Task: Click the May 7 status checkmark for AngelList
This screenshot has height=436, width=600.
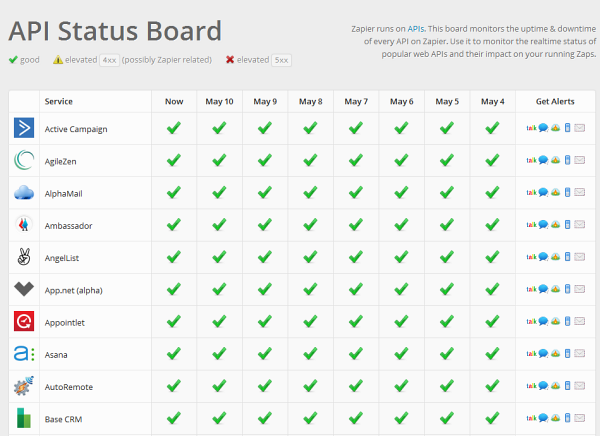Action: click(x=356, y=257)
